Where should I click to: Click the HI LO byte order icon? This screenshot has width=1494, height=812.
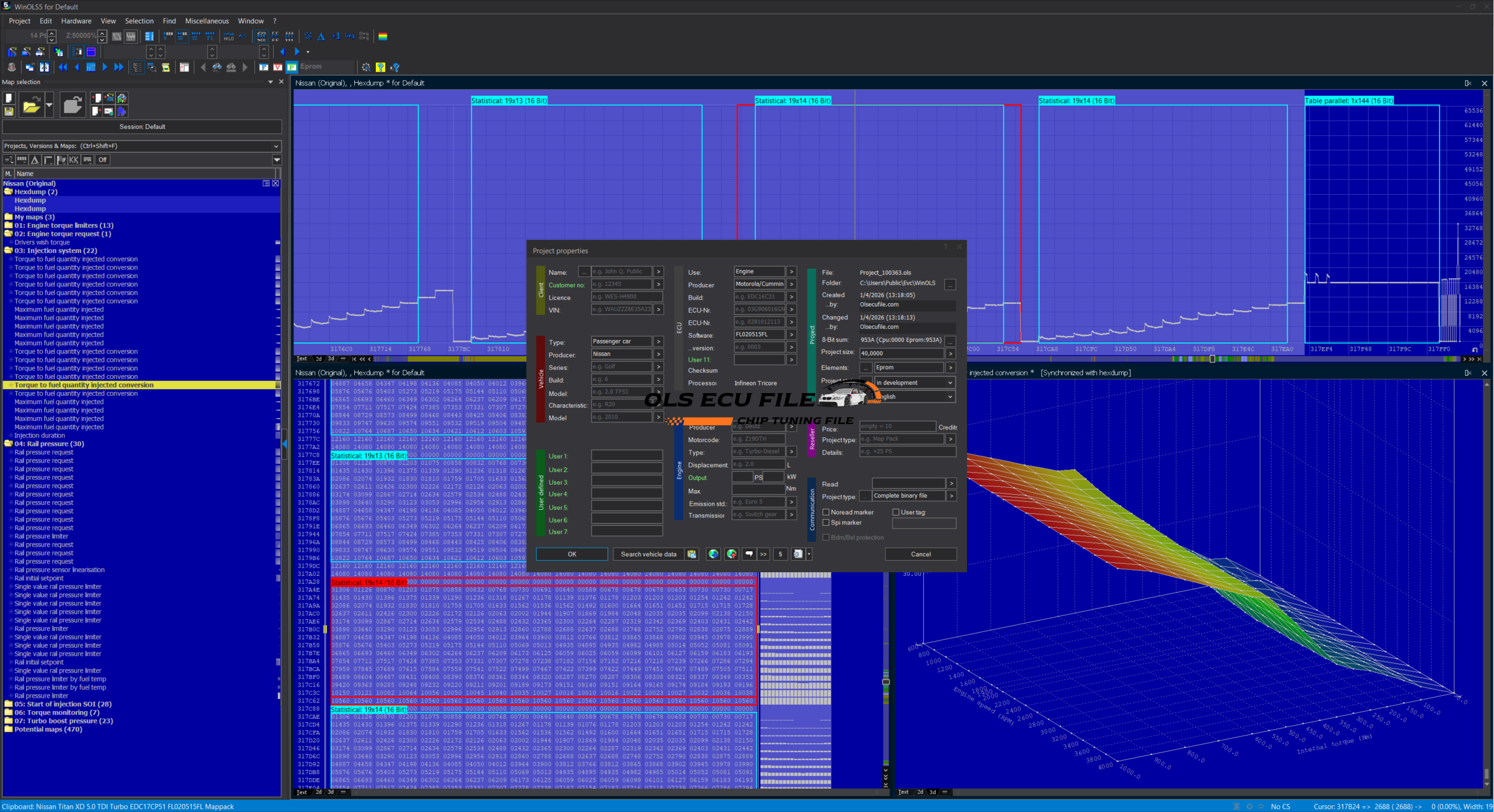coord(229,36)
